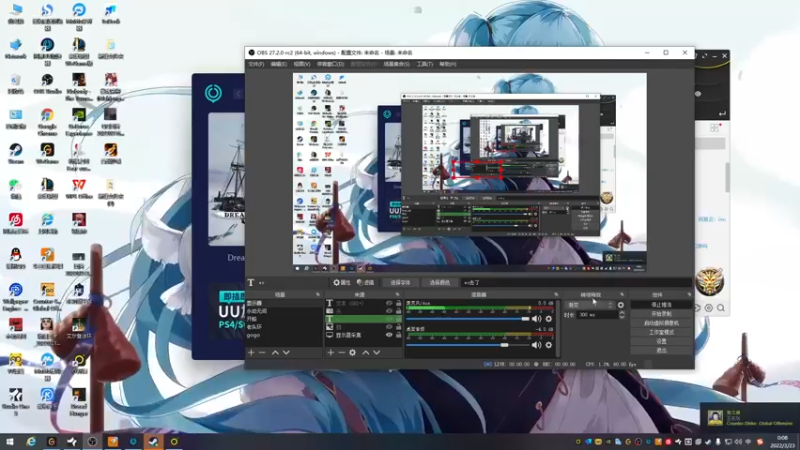Click the transition duration spinner arrows

click(x=621, y=315)
